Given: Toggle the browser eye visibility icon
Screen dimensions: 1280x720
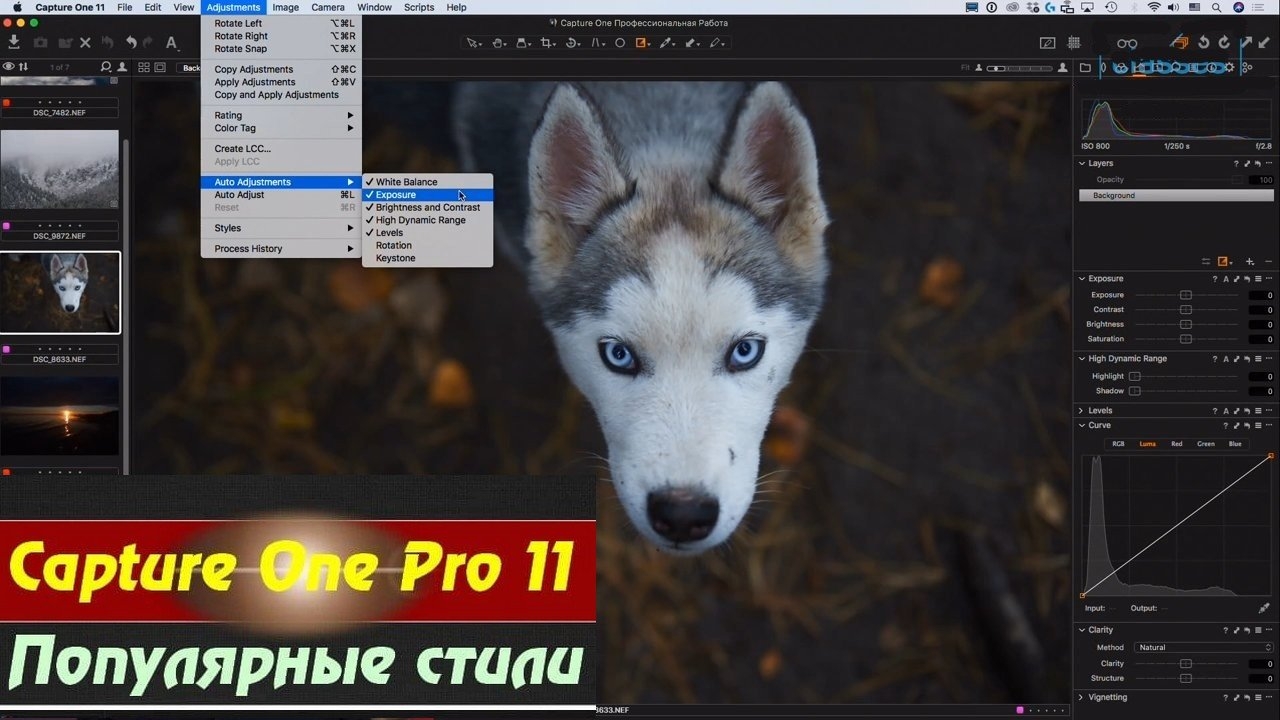Looking at the screenshot, I should [8, 67].
